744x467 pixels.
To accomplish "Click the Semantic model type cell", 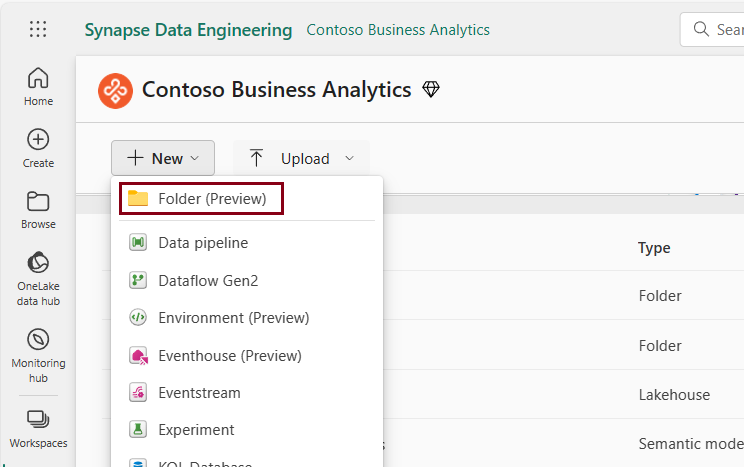I will (691, 444).
